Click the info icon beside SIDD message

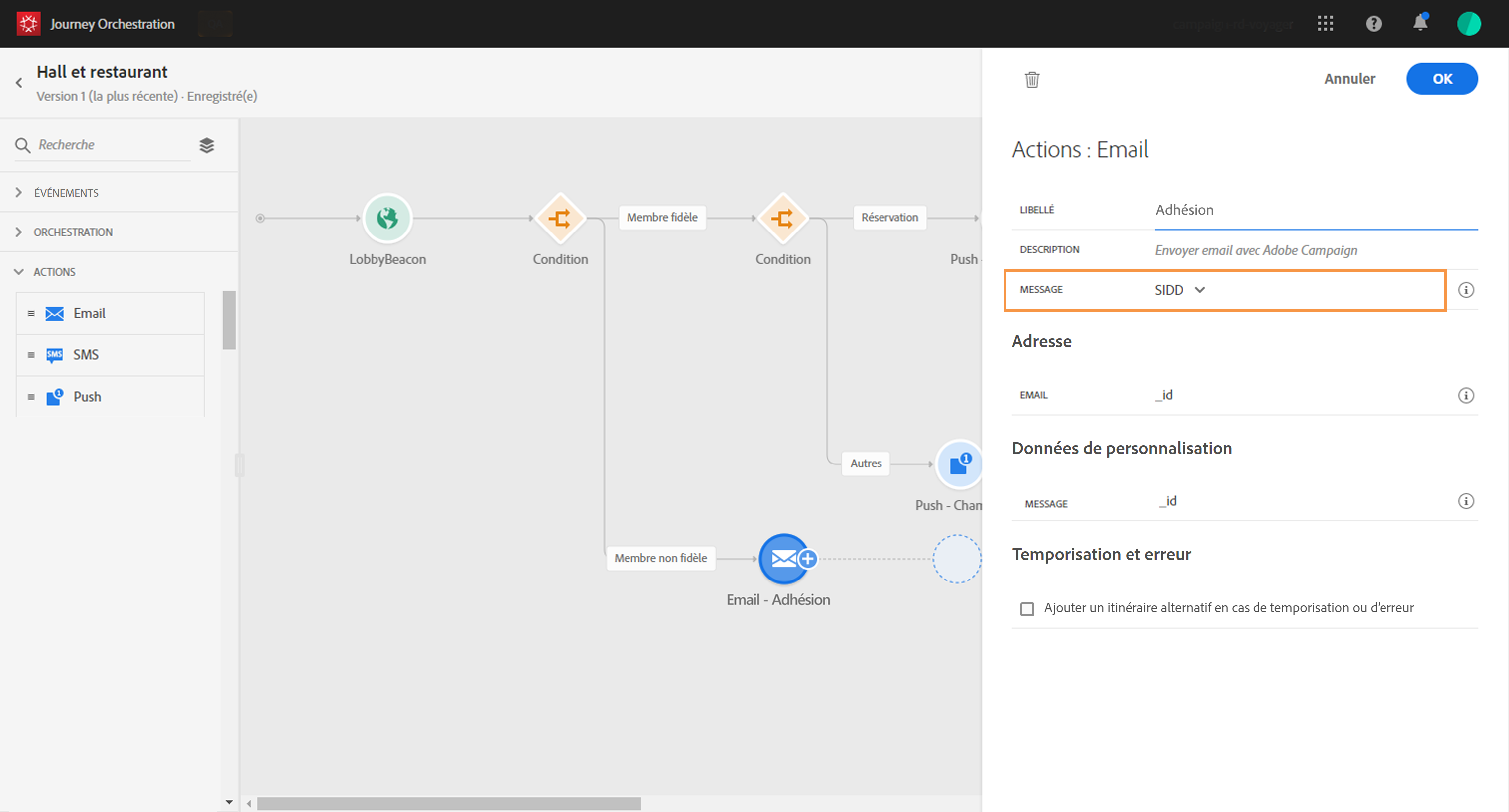pyautogui.click(x=1466, y=290)
